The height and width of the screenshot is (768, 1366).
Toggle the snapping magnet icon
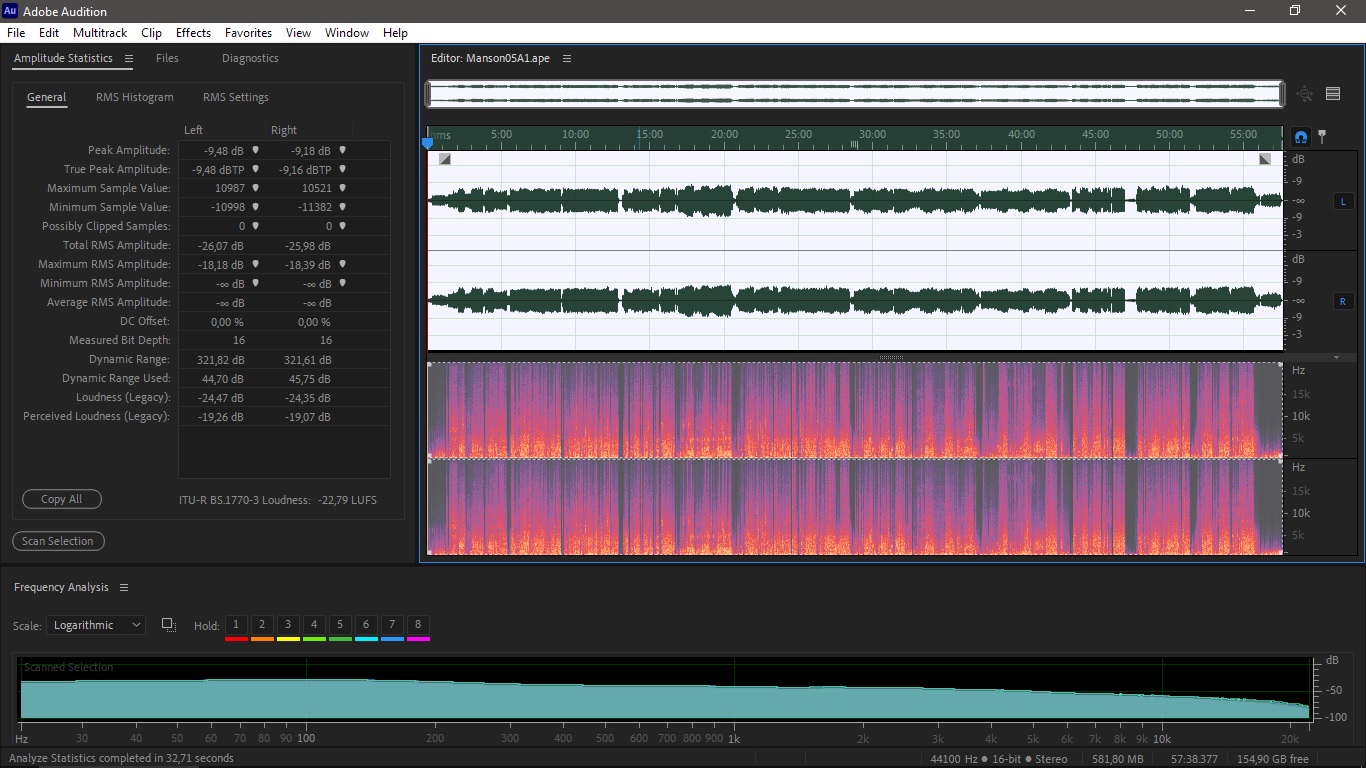click(1301, 137)
